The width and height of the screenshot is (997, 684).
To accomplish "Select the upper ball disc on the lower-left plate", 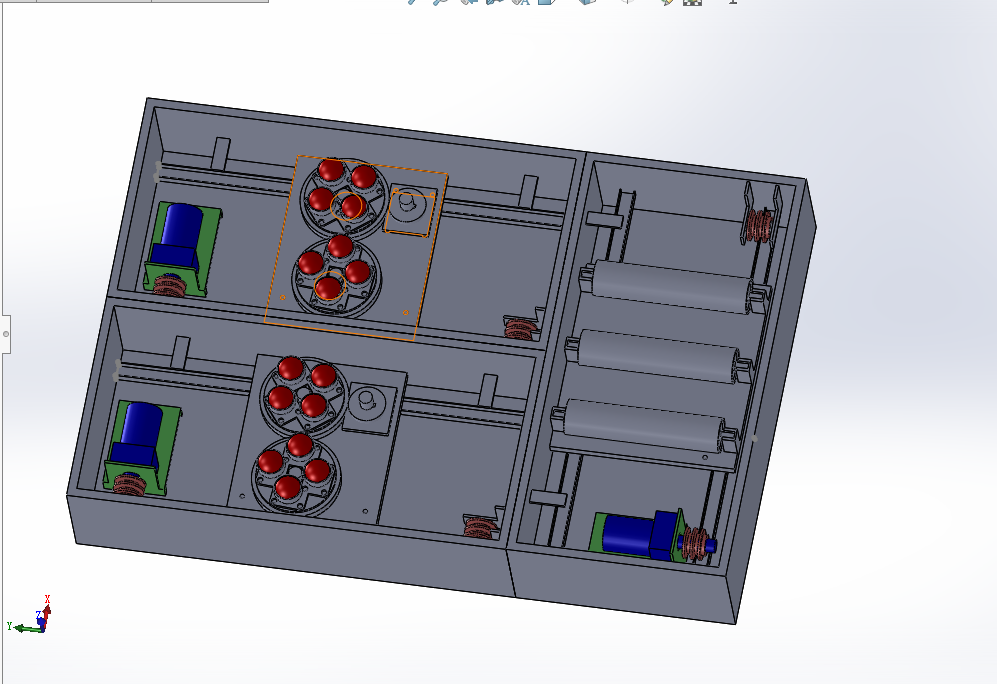I will click(x=304, y=395).
